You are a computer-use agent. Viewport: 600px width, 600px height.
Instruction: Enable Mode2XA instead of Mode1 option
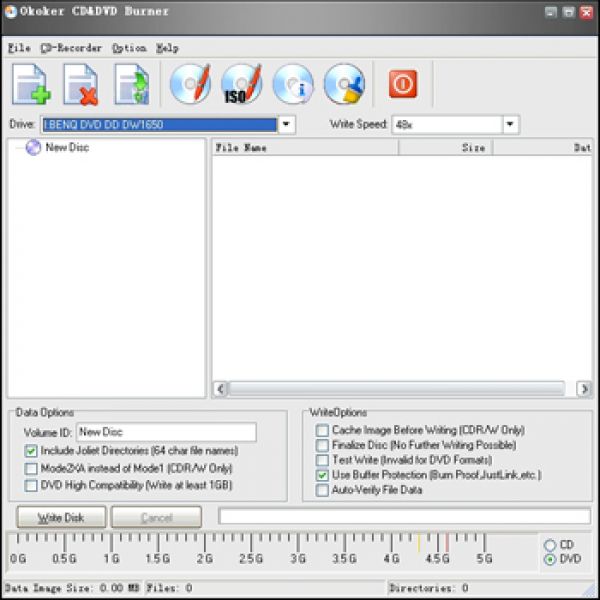click(x=31, y=468)
